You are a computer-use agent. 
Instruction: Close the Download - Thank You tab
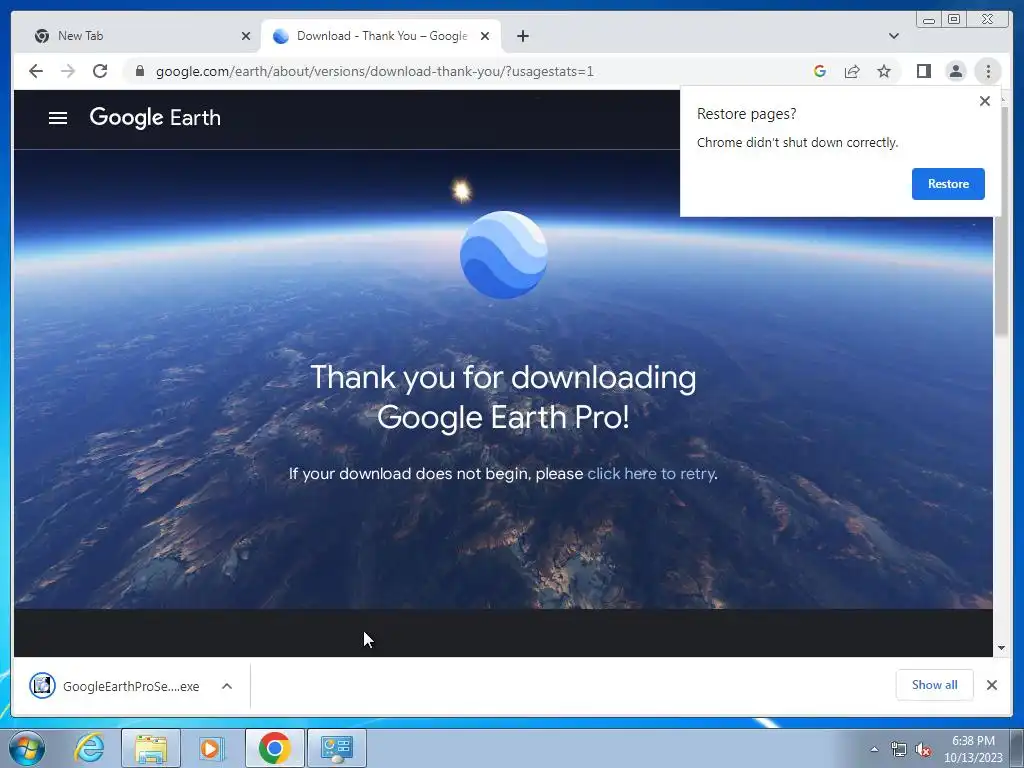pos(485,36)
